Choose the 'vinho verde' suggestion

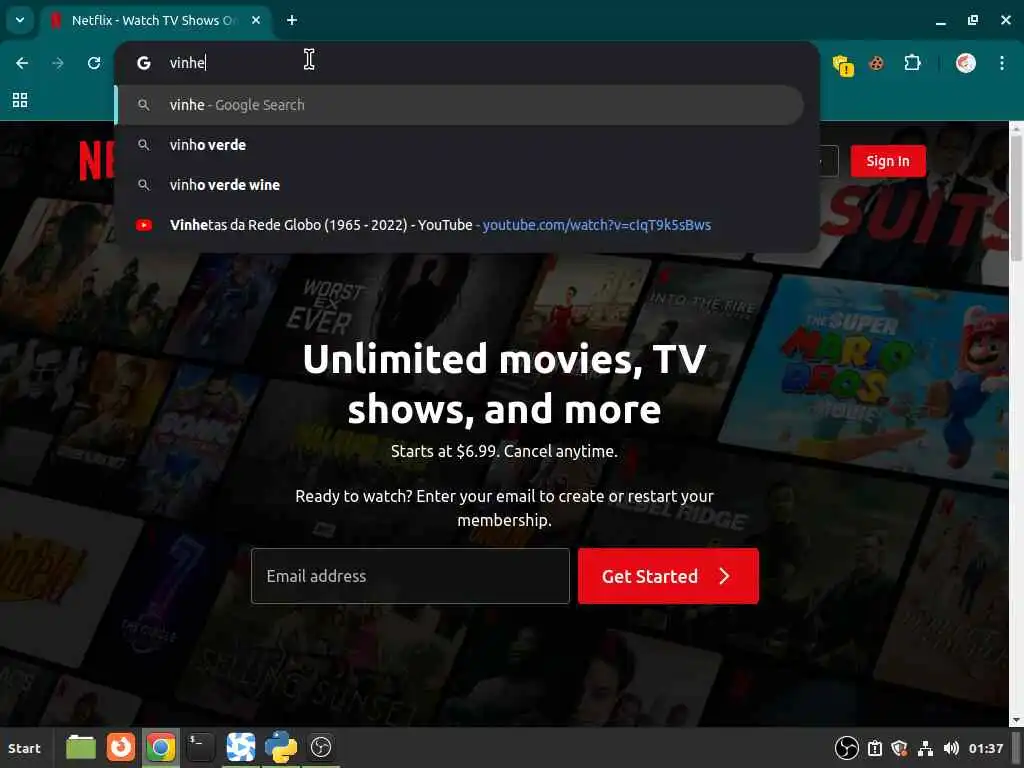459,145
